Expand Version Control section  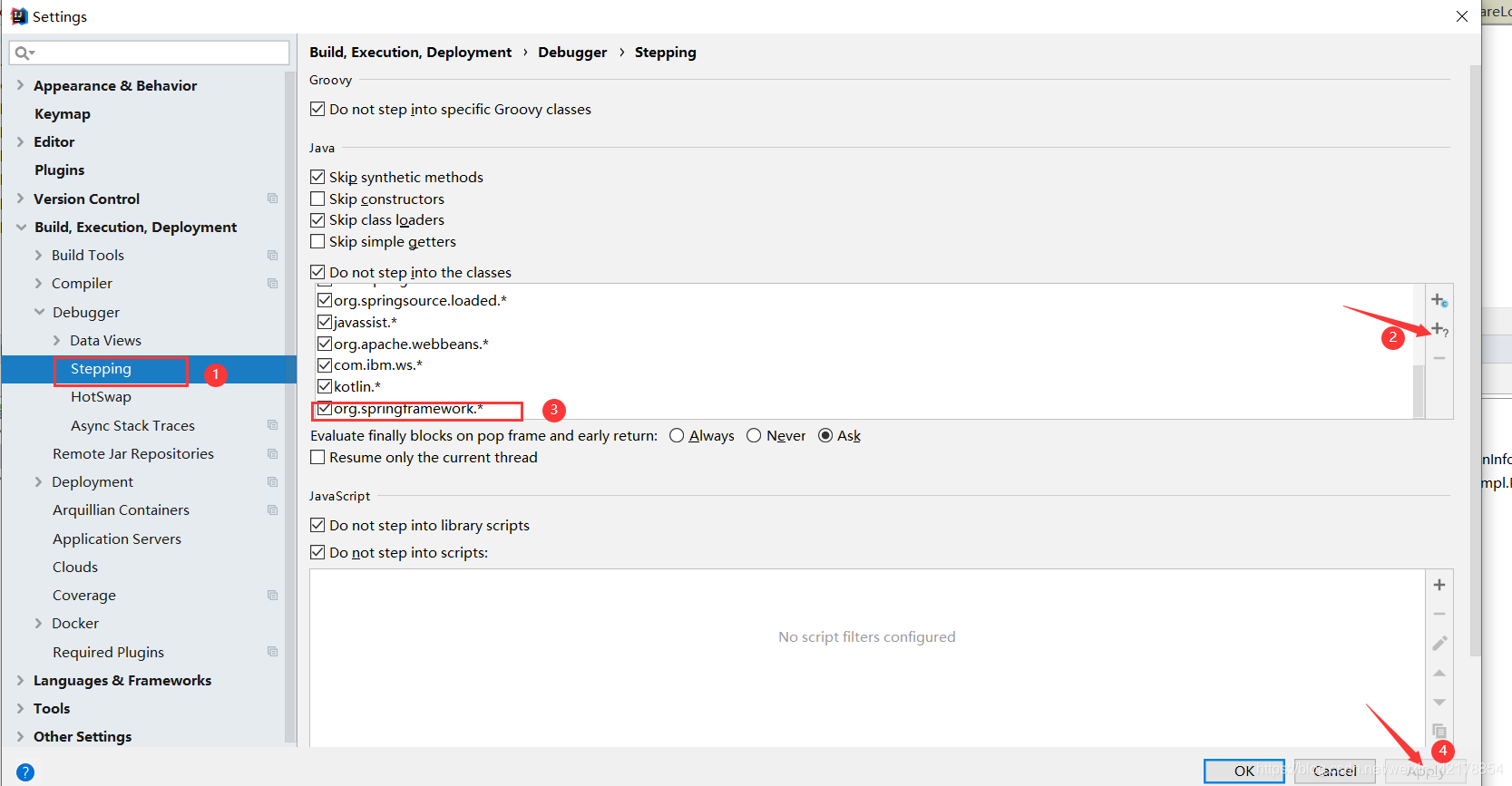[x=20, y=199]
